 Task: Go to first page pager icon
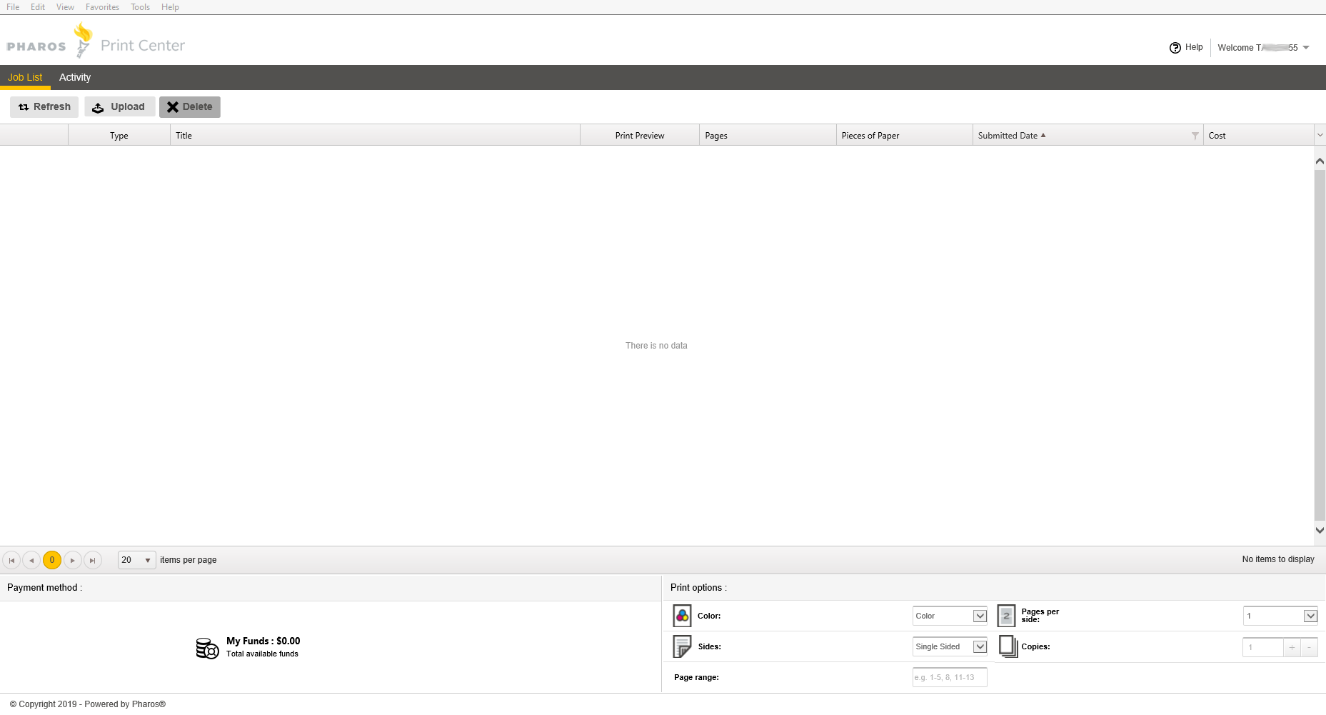(x=12, y=560)
